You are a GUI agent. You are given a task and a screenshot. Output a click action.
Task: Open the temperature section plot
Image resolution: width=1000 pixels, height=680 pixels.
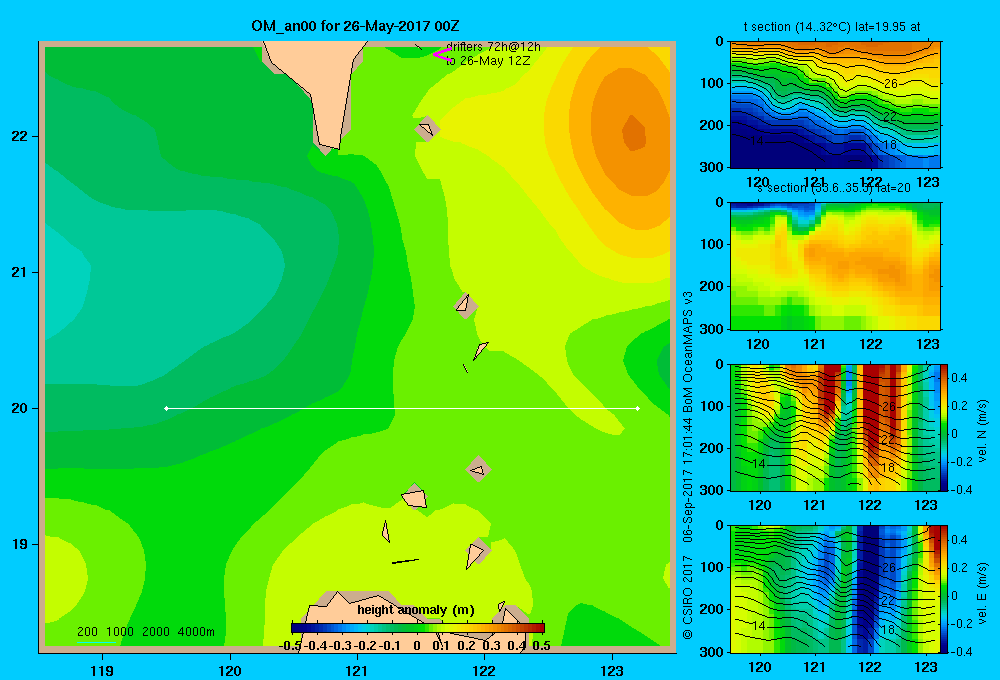click(x=835, y=105)
